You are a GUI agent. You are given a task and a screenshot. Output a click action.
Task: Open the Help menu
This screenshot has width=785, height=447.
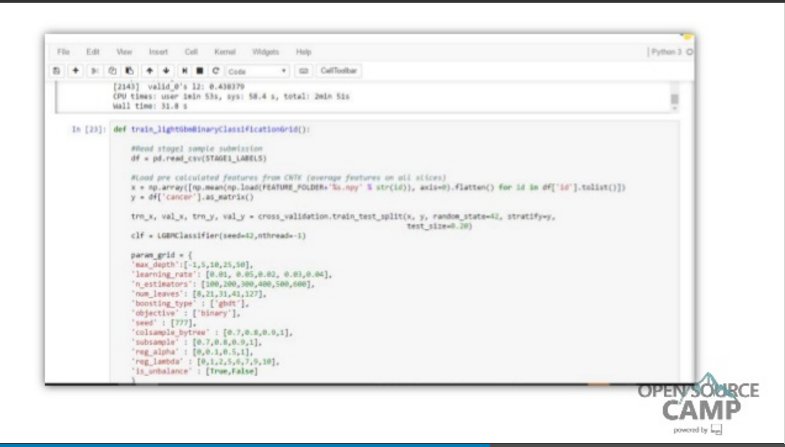(x=303, y=52)
